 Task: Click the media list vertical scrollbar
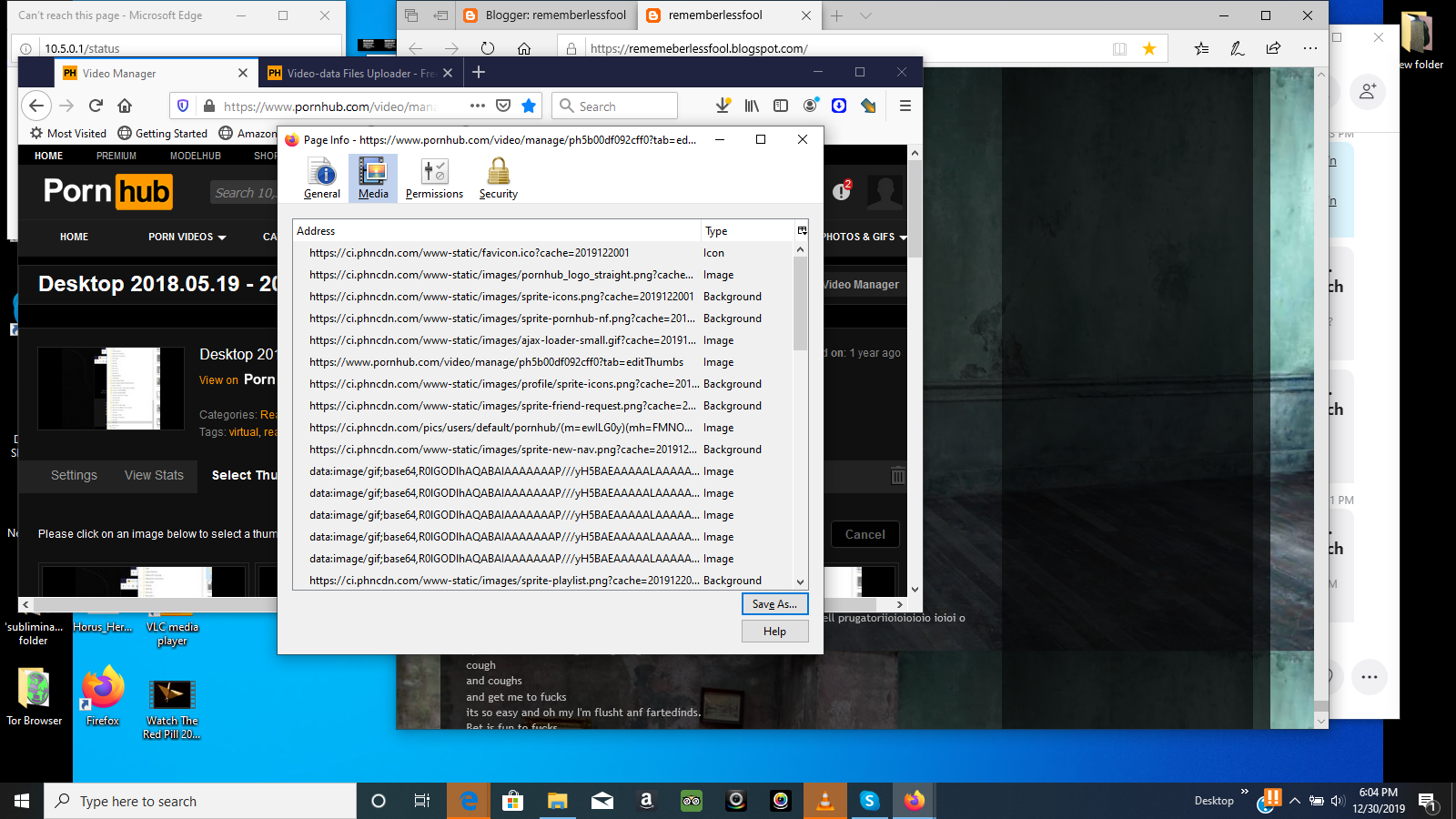point(801,304)
